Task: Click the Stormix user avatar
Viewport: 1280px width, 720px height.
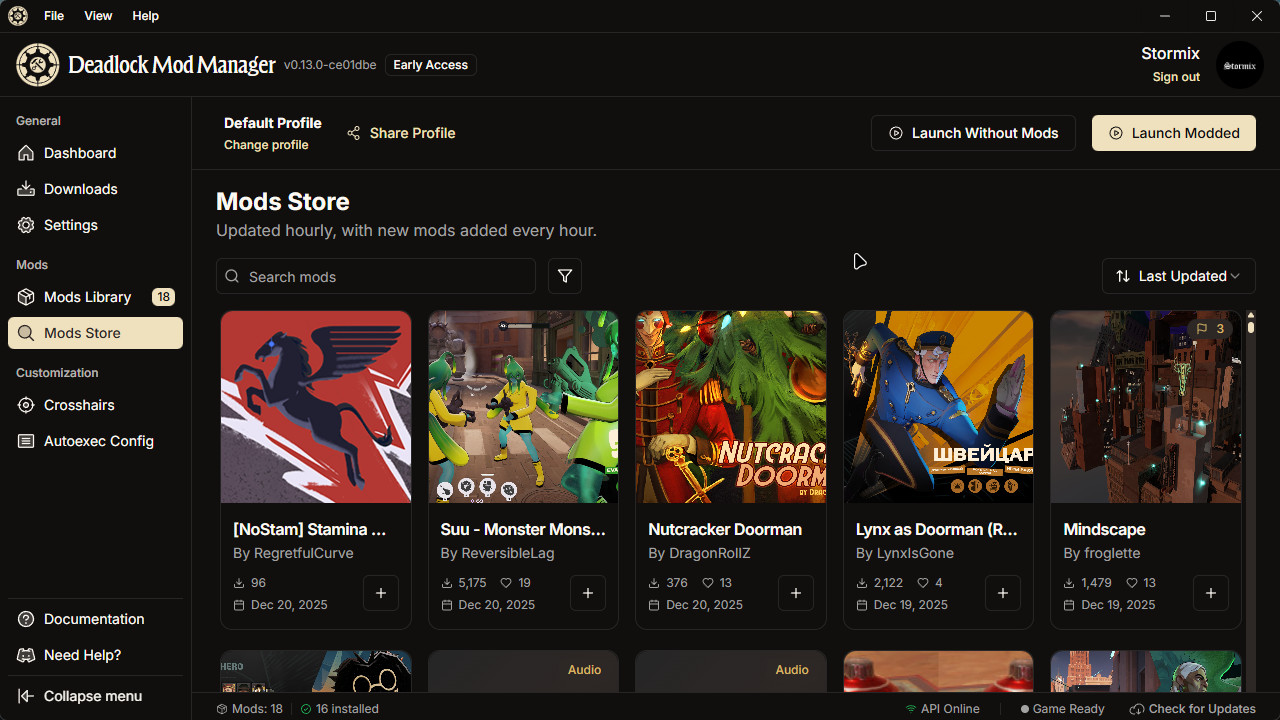Action: 1239,65
